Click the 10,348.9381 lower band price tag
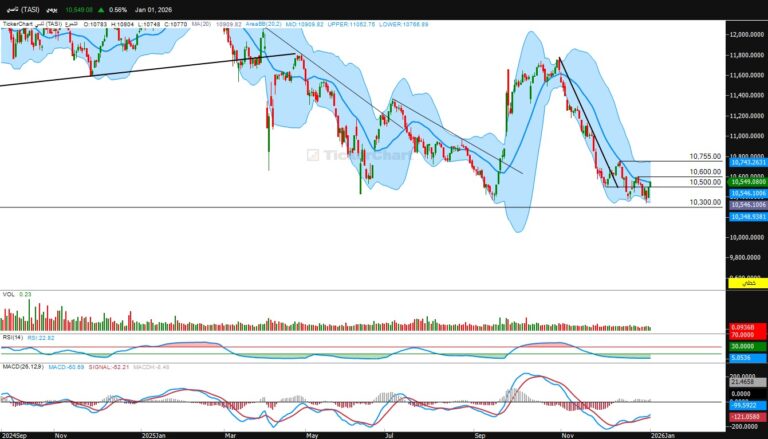Image resolution: width=768 pixels, height=439 pixels. [x=747, y=217]
